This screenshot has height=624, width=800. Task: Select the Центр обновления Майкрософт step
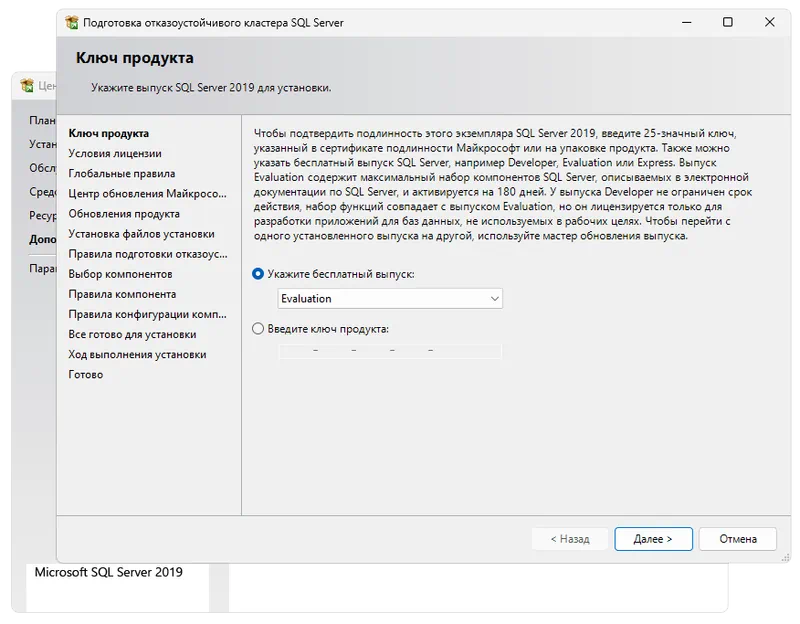(147, 193)
